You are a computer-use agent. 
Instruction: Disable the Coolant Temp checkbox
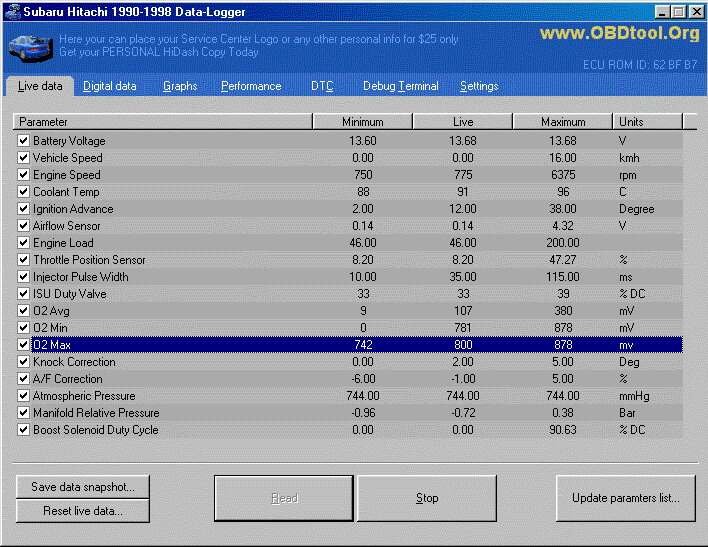click(23, 192)
